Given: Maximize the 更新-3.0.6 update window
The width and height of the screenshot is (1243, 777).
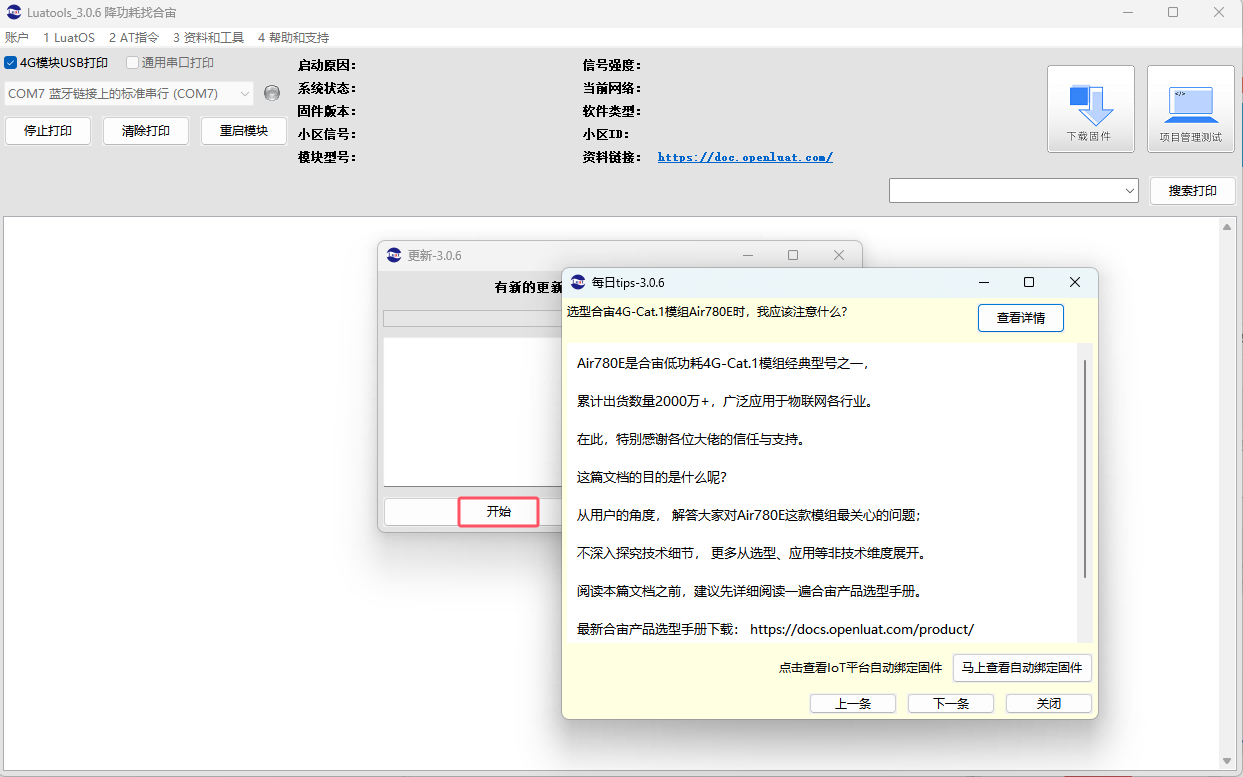Looking at the screenshot, I should tap(793, 255).
